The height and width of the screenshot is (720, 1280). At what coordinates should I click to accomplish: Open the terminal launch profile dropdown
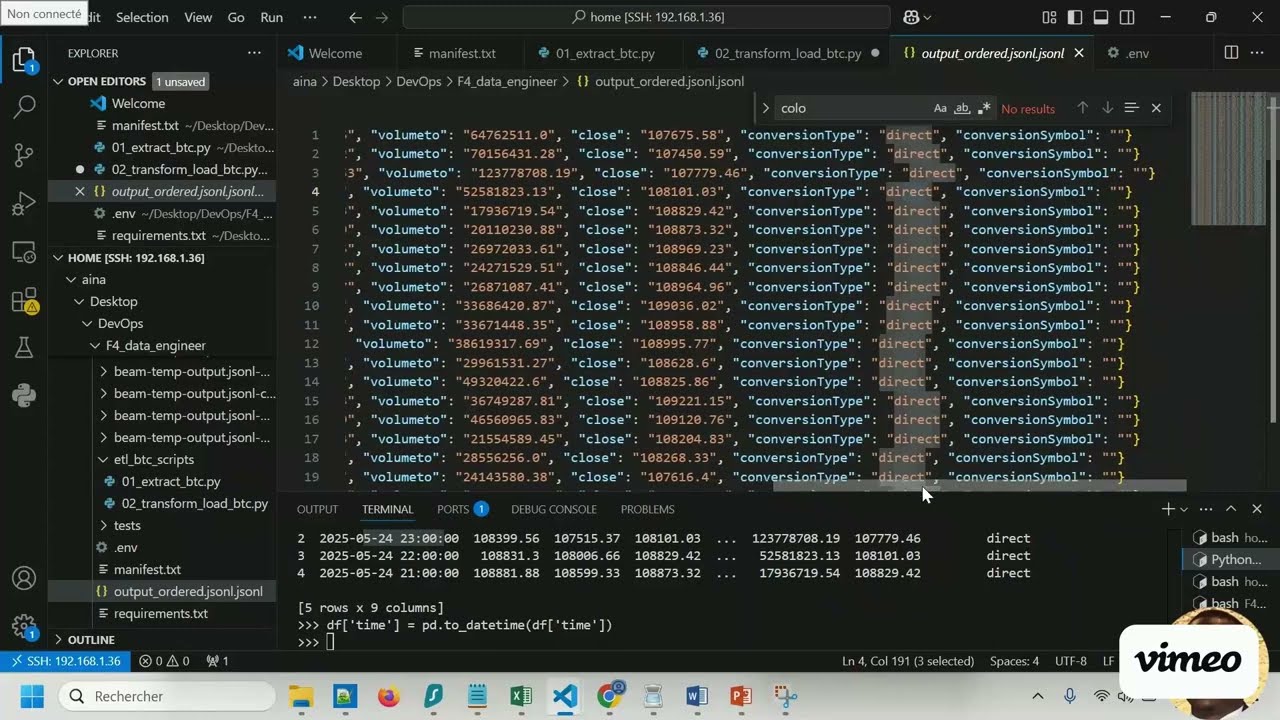point(1184,509)
